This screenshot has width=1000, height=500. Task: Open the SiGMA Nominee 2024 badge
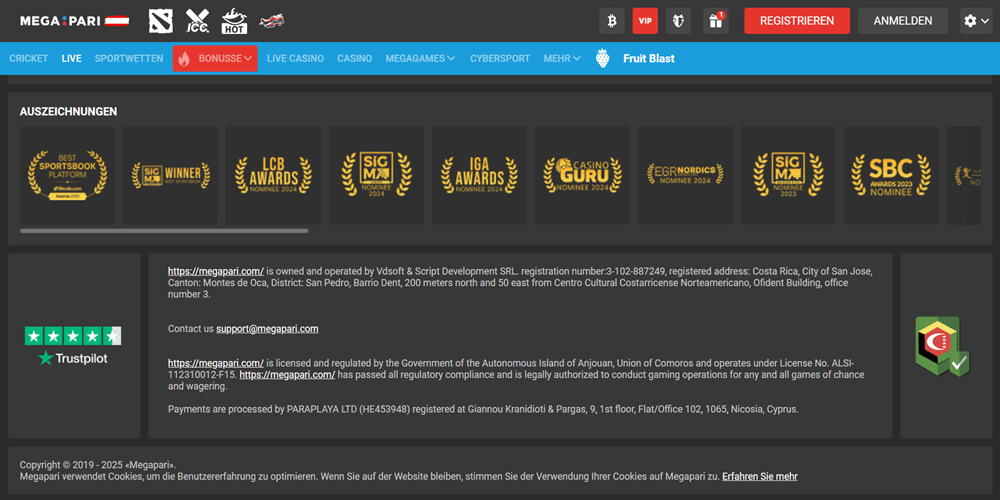tap(376, 175)
